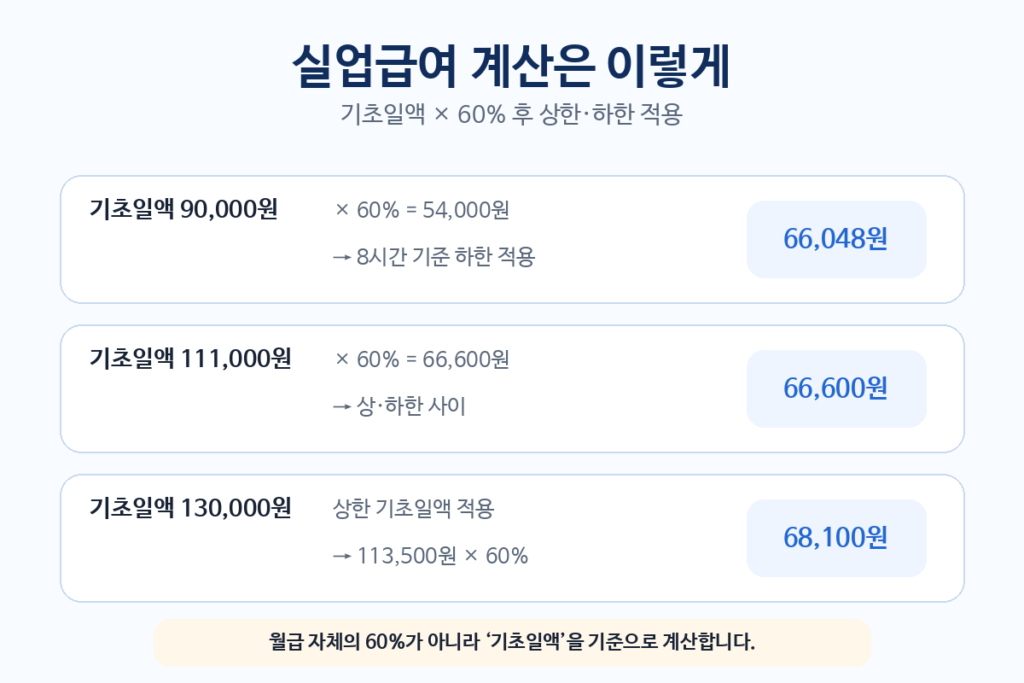The image size is (1024, 683).
Task: Click the arrow before 113,500원 × 60%
Action: click(x=342, y=557)
